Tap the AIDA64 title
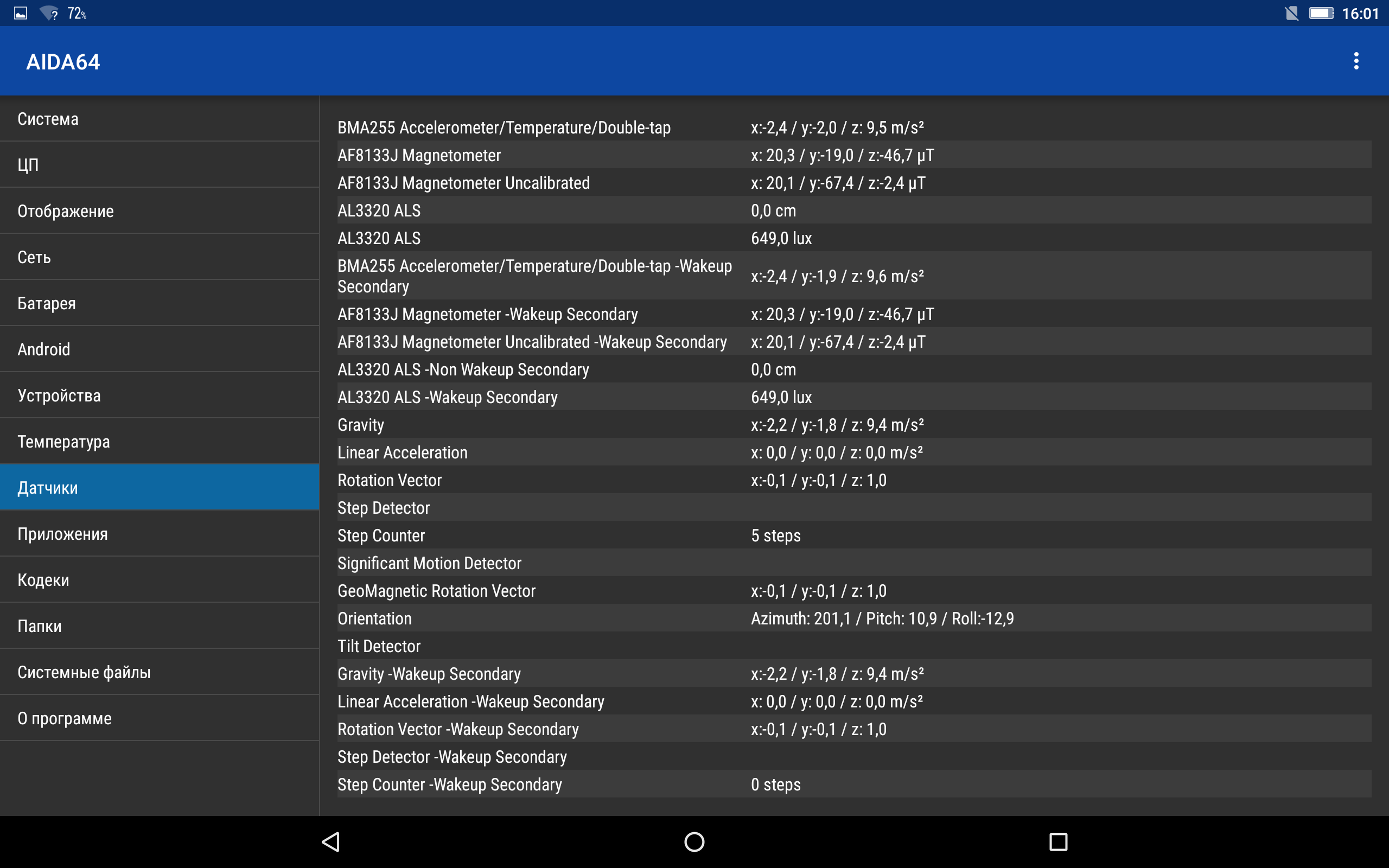 click(x=63, y=61)
